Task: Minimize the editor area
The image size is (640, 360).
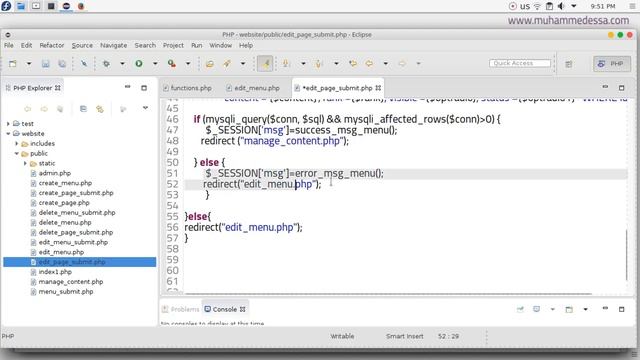Action: coord(605,87)
